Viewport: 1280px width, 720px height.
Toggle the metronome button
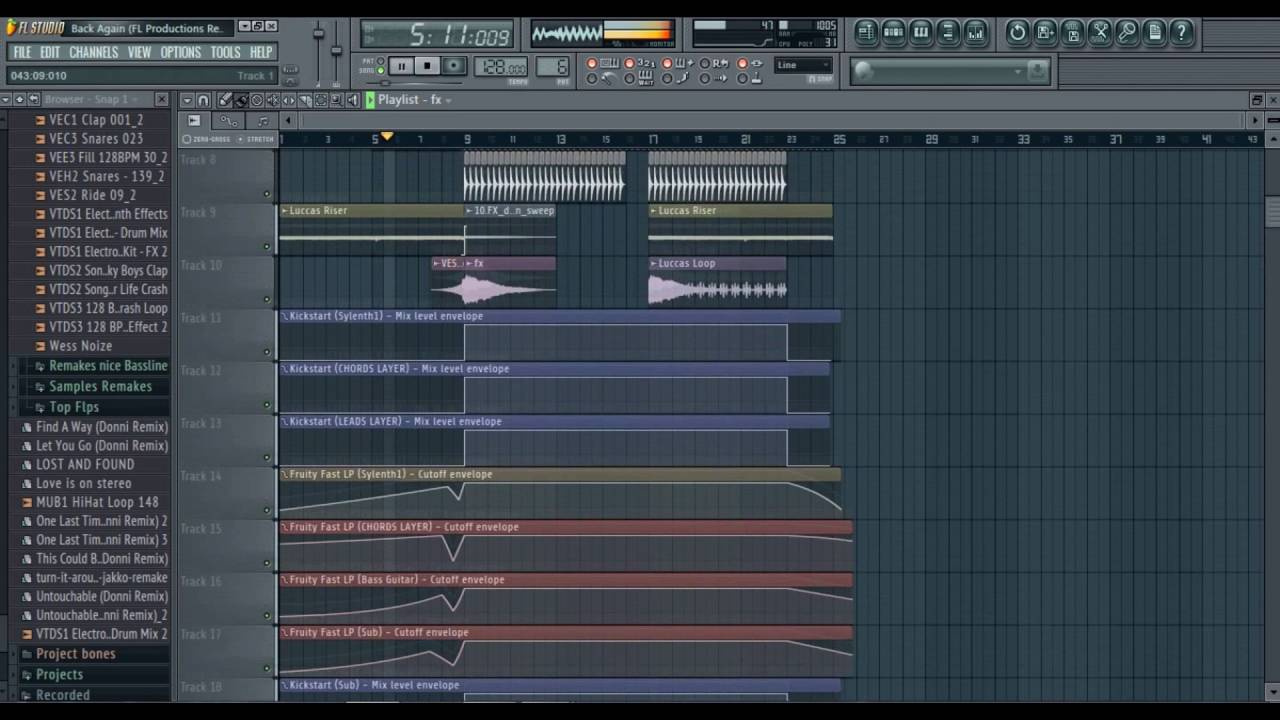(602, 78)
